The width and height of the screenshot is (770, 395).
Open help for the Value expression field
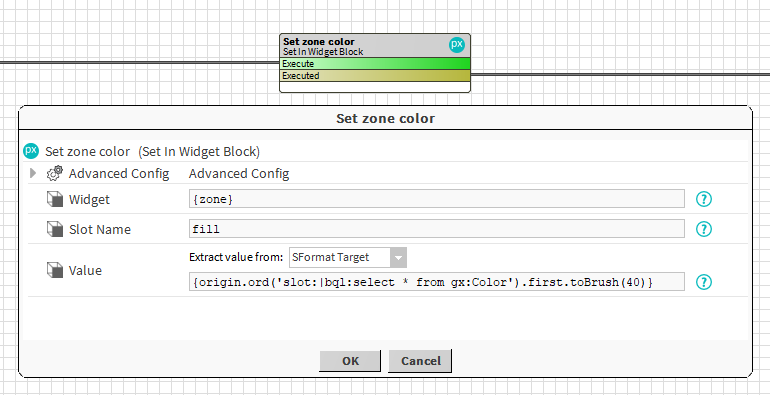coord(704,282)
